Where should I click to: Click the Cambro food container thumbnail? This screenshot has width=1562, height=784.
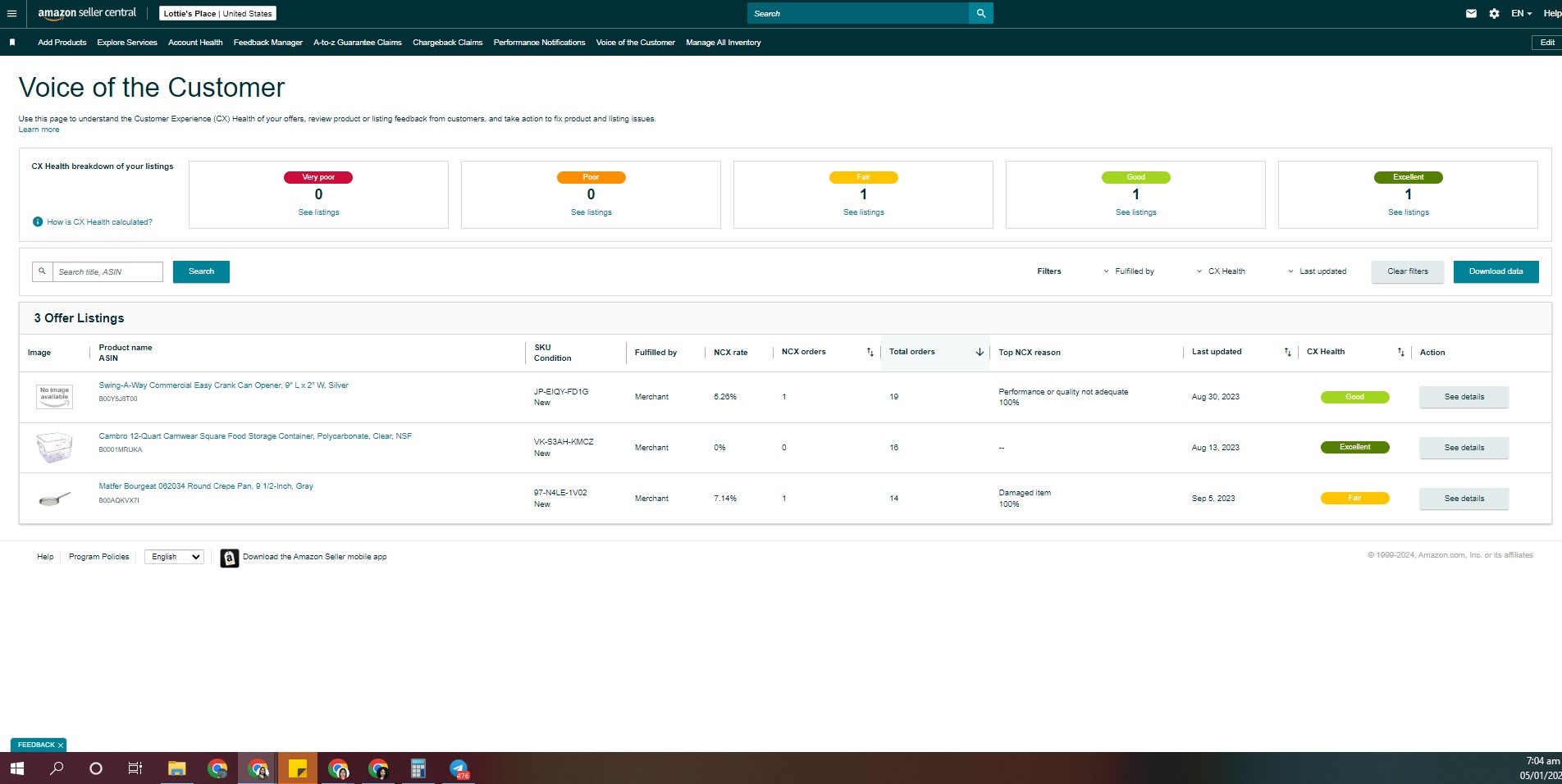click(54, 448)
